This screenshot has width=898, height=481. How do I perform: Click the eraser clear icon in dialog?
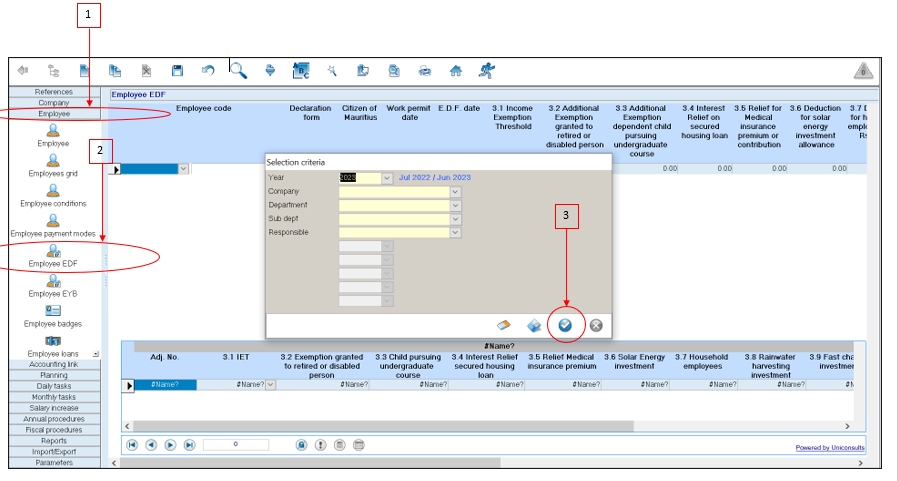(x=504, y=325)
